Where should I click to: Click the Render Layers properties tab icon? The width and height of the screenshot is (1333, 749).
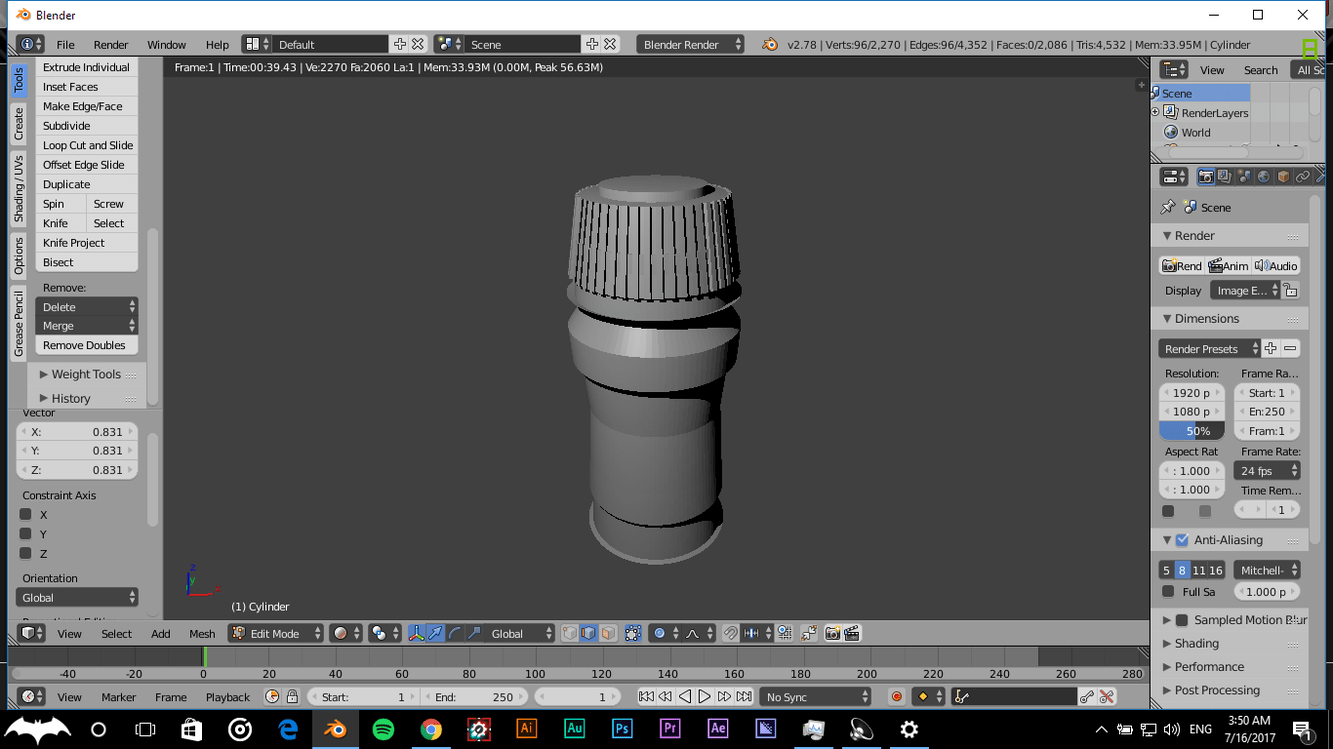[1225, 177]
